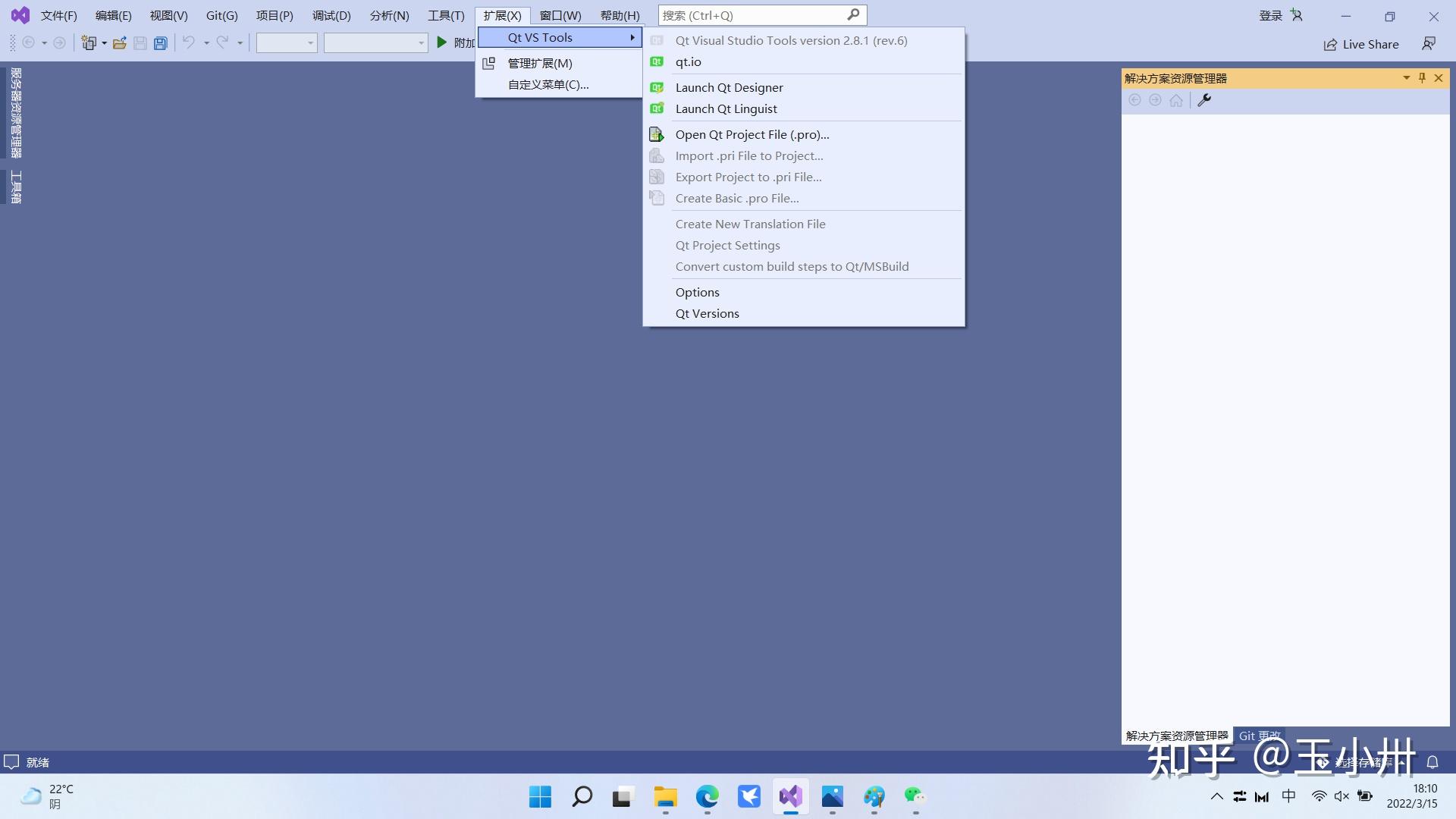This screenshot has height=819, width=1456.
Task: Click the redo toolbar icon
Action: 222,43
